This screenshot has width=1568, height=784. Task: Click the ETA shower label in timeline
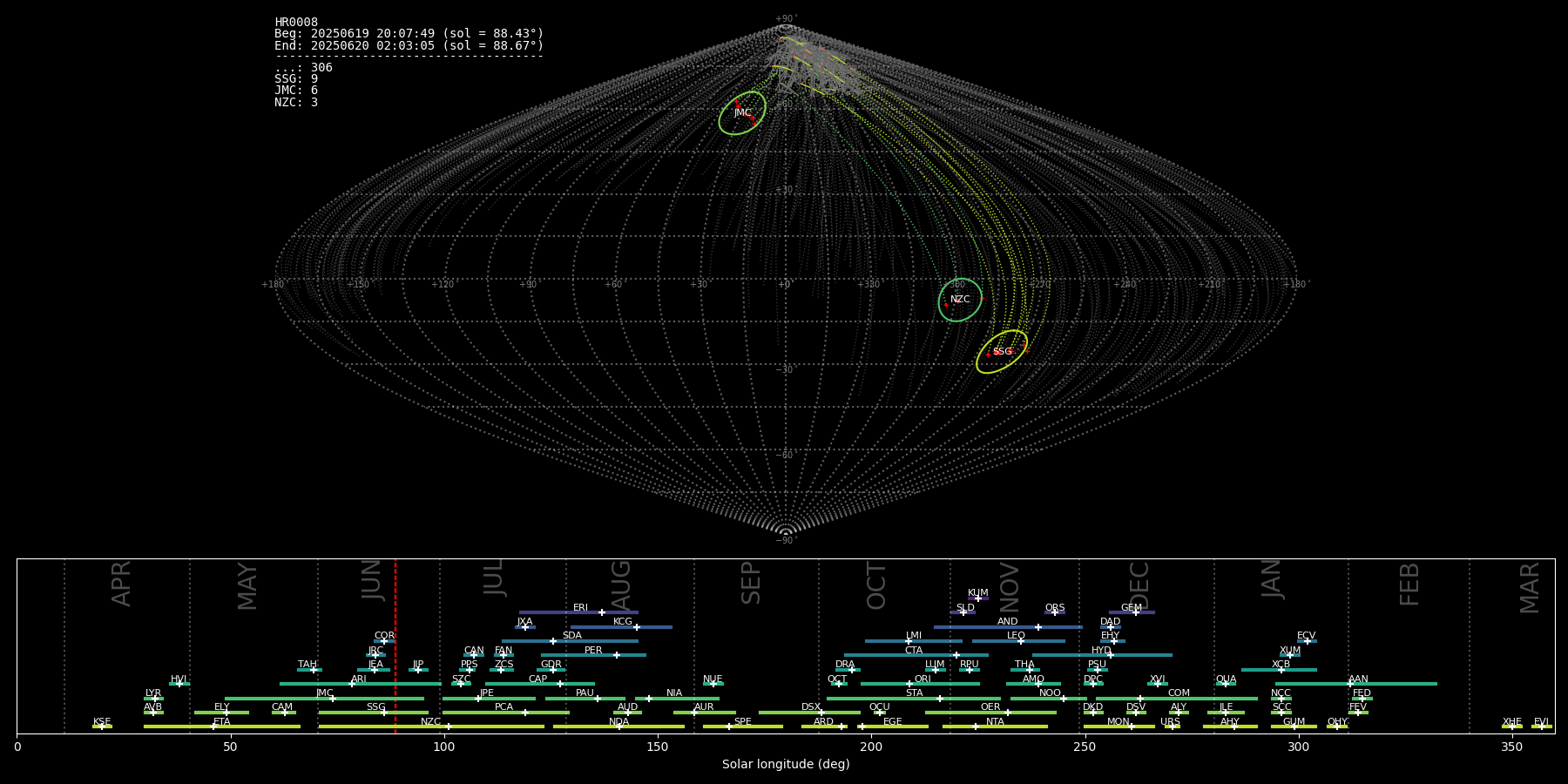click(x=222, y=722)
